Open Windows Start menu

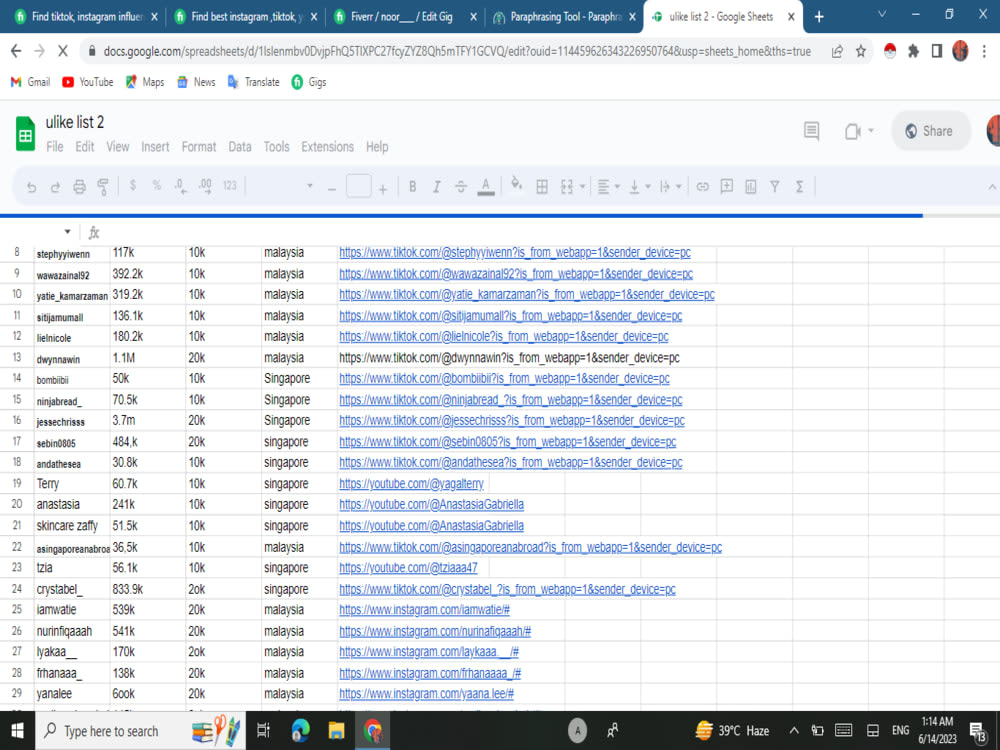pyautogui.click(x=17, y=731)
